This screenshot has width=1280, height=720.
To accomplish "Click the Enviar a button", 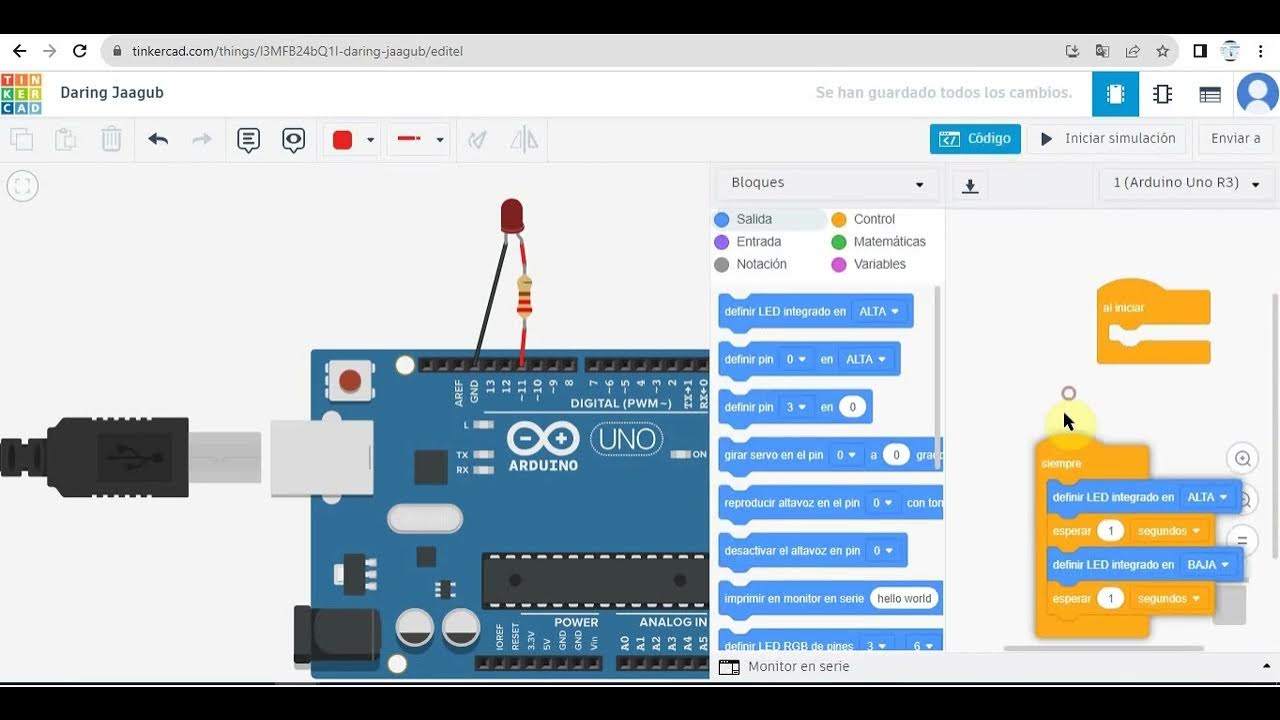I will pyautogui.click(x=1236, y=139).
